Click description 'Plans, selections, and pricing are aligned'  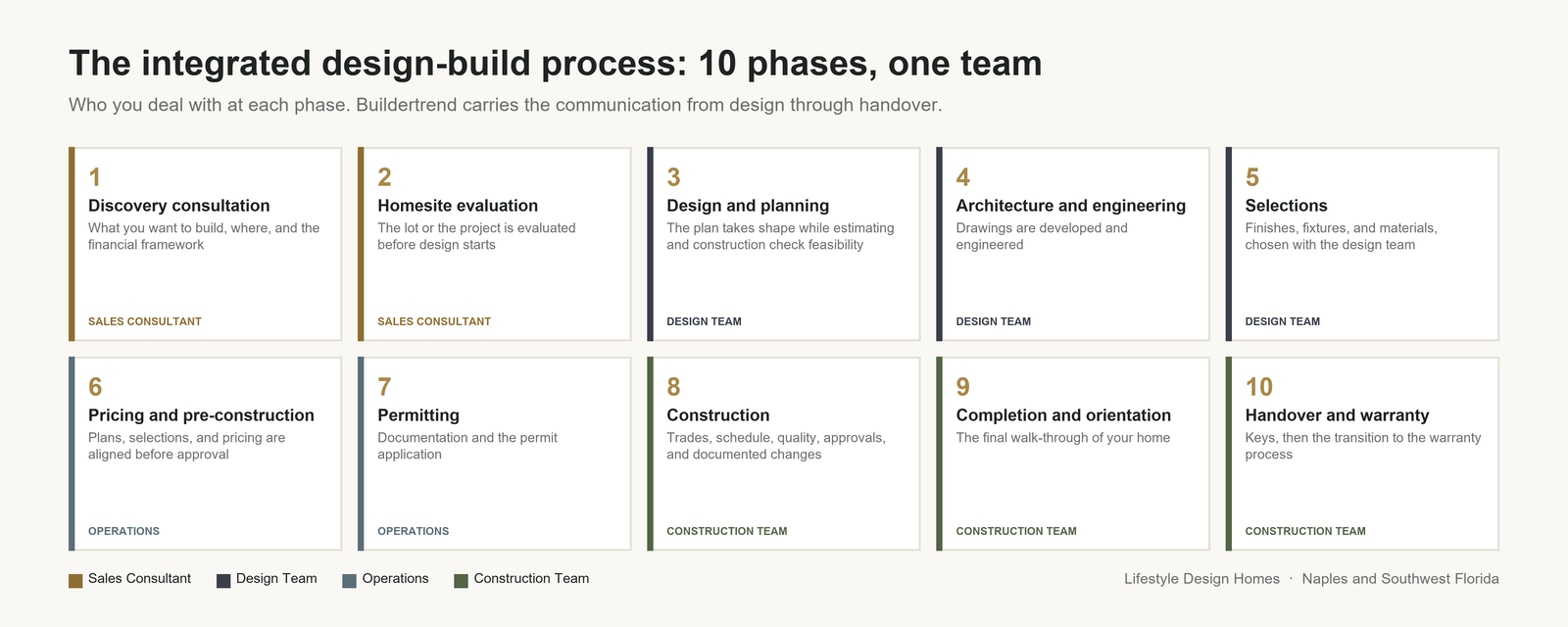point(186,446)
